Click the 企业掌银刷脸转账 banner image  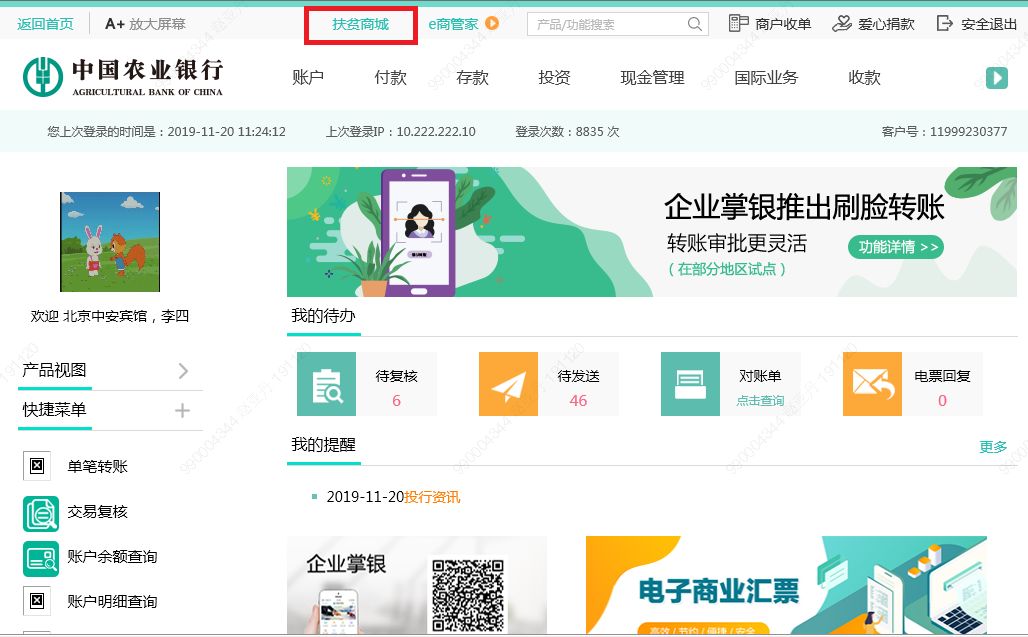pos(652,232)
